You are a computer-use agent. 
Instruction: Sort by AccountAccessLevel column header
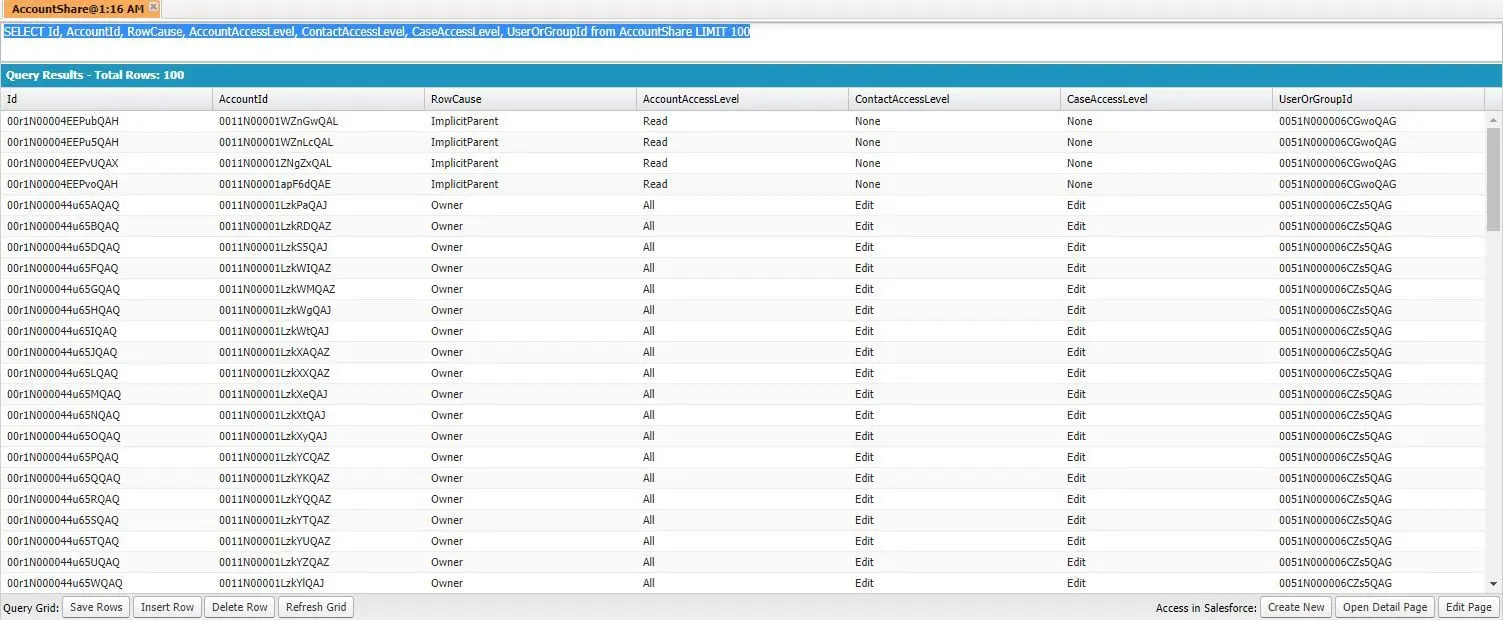[742, 99]
